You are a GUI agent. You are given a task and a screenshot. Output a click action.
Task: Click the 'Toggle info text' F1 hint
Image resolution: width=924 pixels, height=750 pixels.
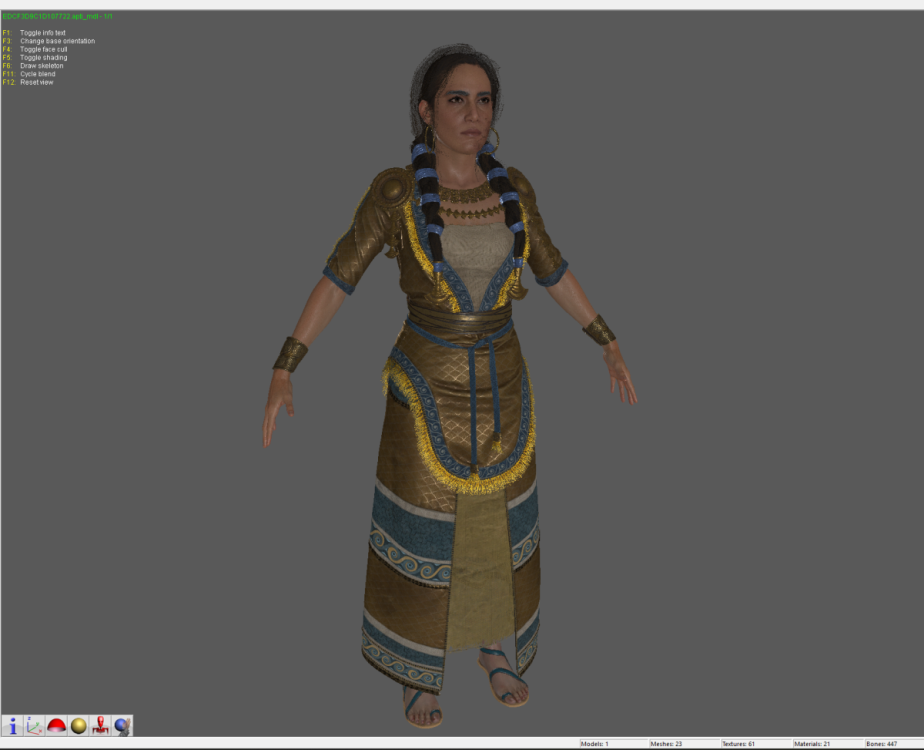tap(42, 33)
